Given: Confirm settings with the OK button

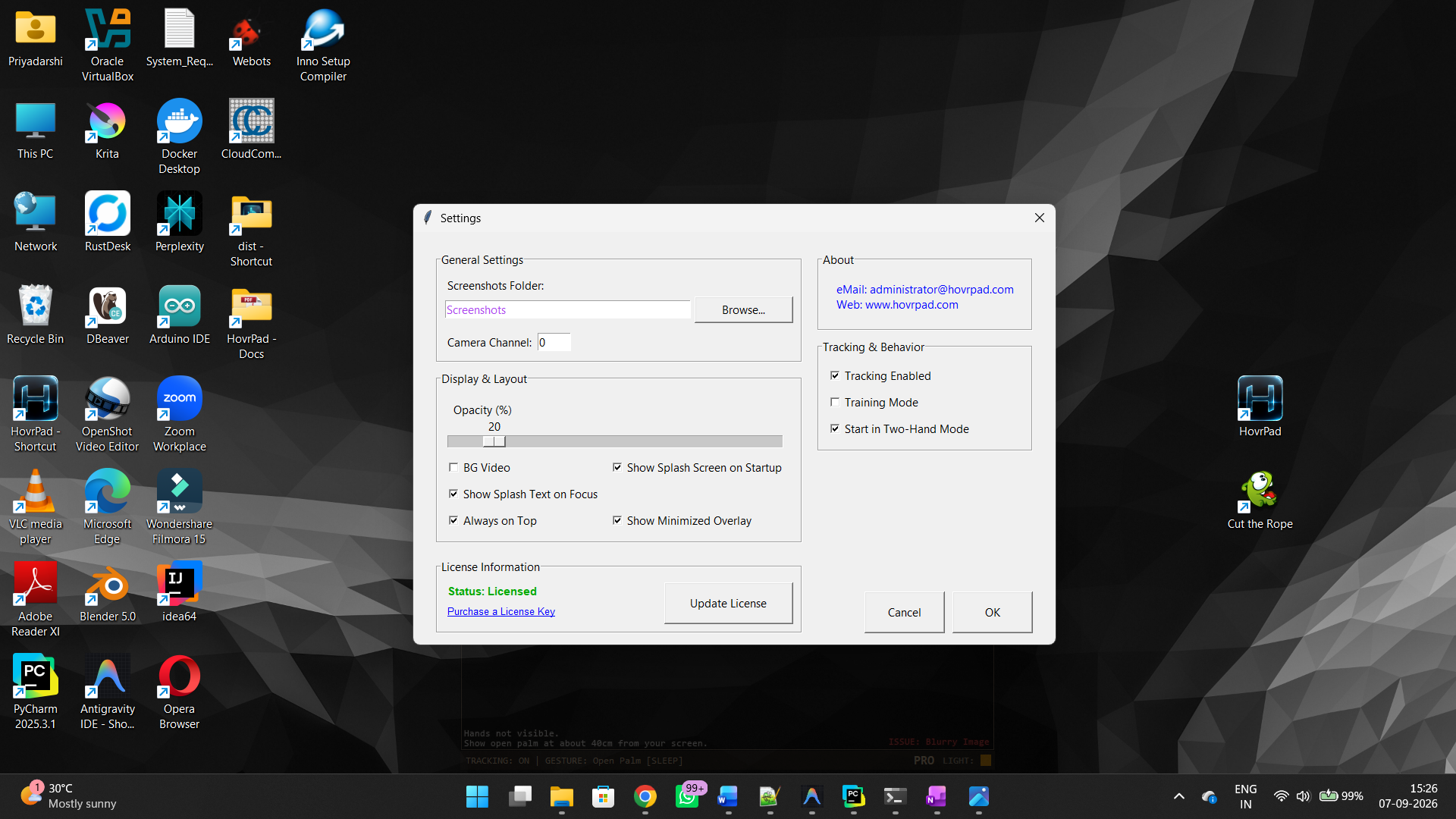Looking at the screenshot, I should [992, 612].
